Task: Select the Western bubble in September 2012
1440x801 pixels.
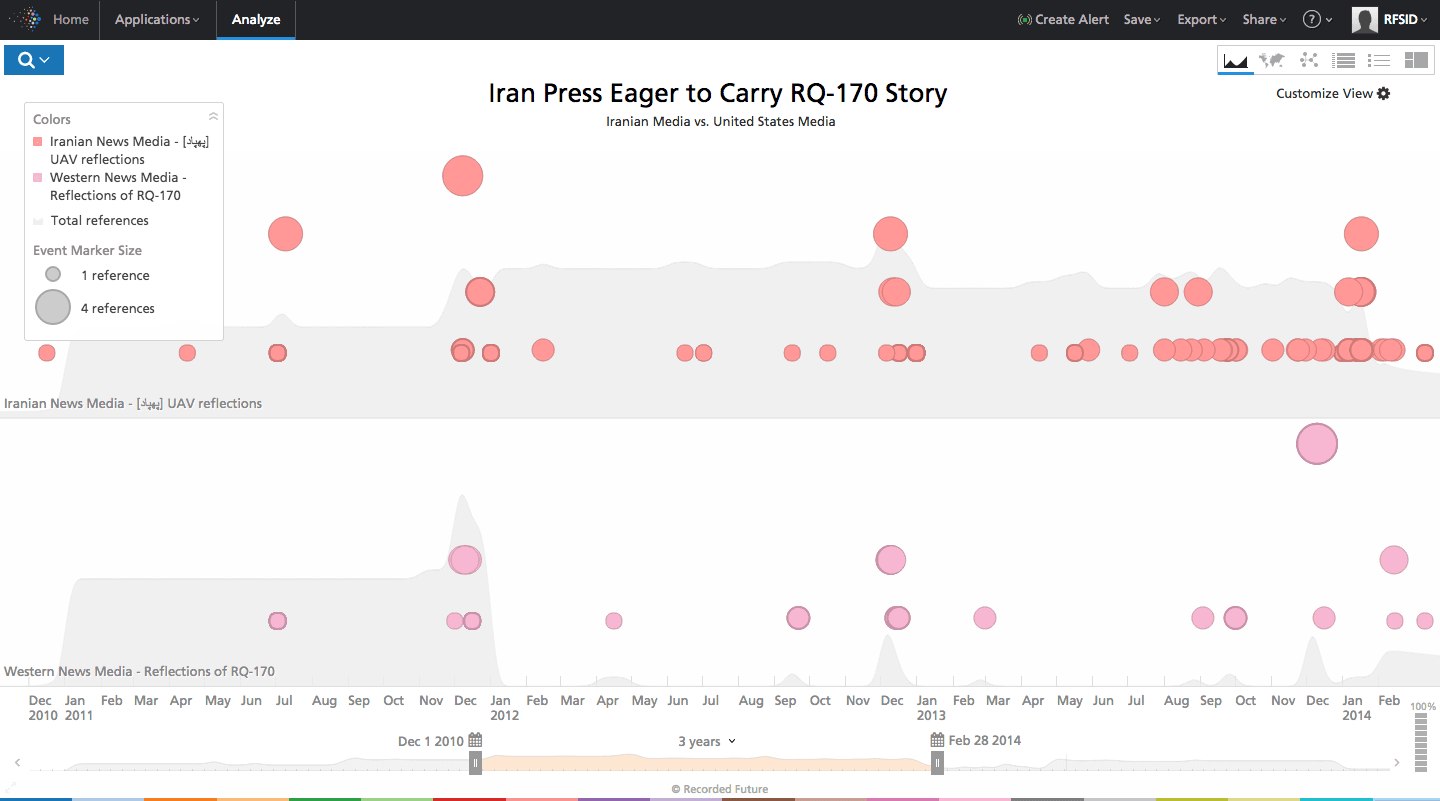Action: coord(798,618)
